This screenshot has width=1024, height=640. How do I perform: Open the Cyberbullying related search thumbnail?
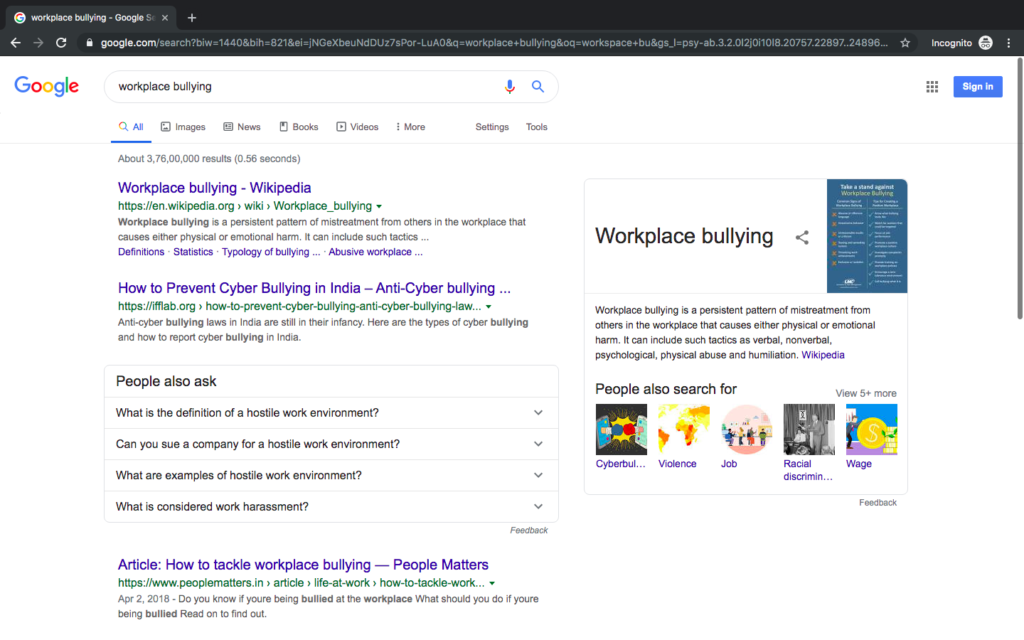click(x=621, y=429)
